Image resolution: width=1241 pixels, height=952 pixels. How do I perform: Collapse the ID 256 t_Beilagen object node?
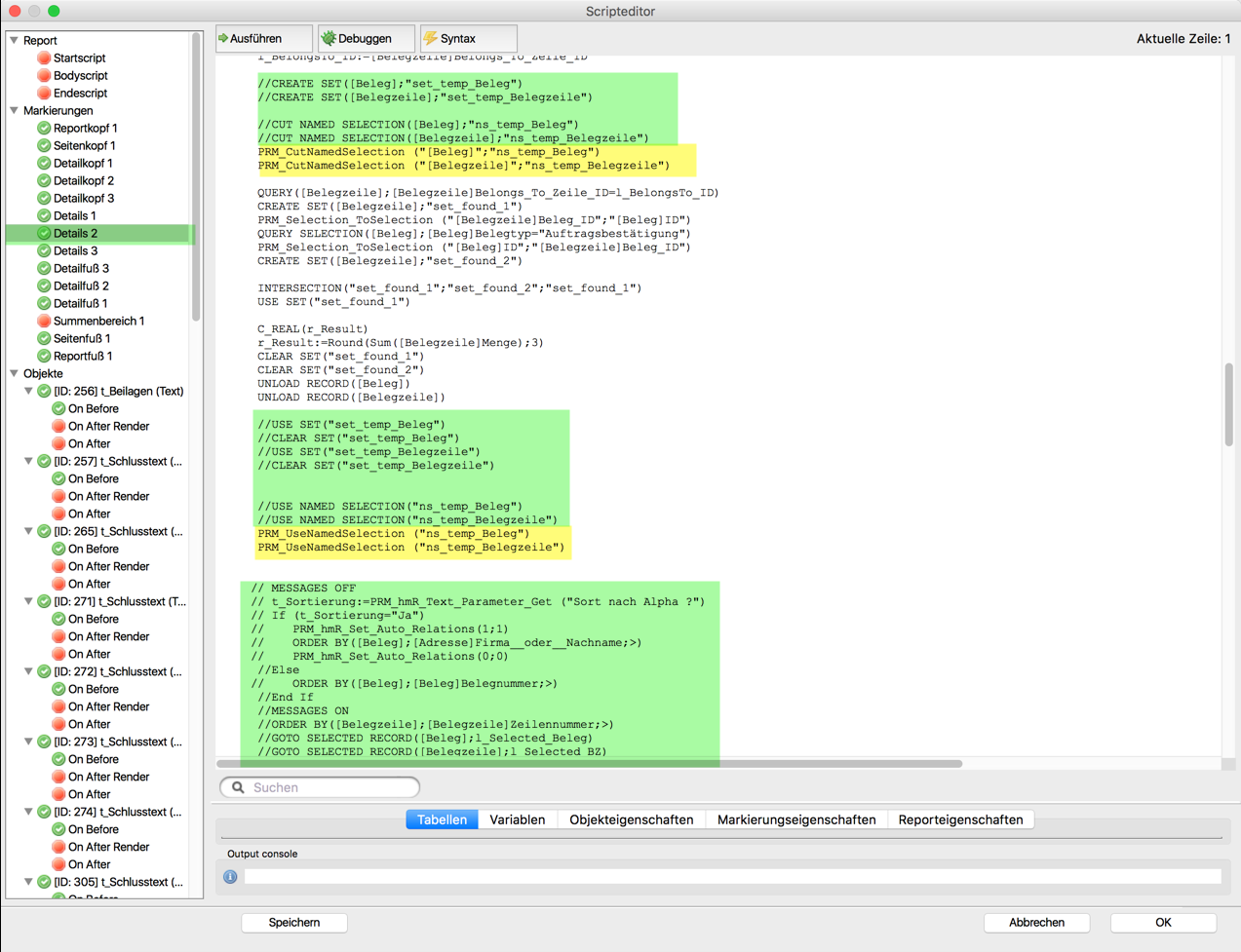click(28, 392)
